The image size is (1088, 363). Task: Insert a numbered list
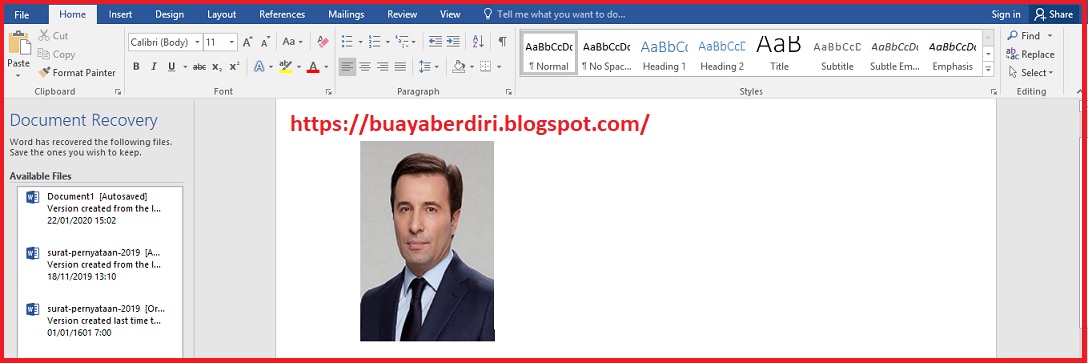pyautogui.click(x=375, y=42)
